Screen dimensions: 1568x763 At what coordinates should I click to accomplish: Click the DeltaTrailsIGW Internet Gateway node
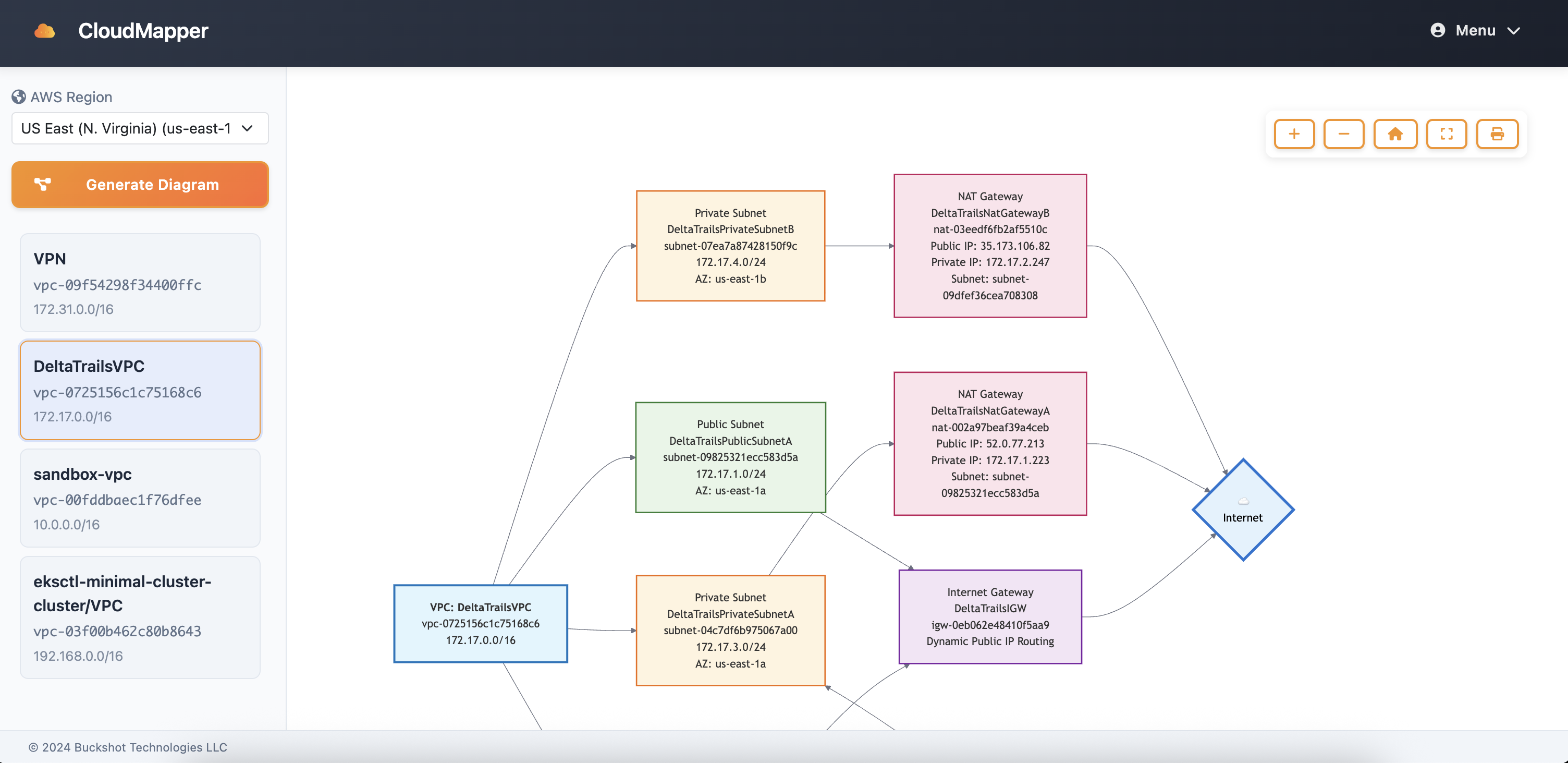990,616
